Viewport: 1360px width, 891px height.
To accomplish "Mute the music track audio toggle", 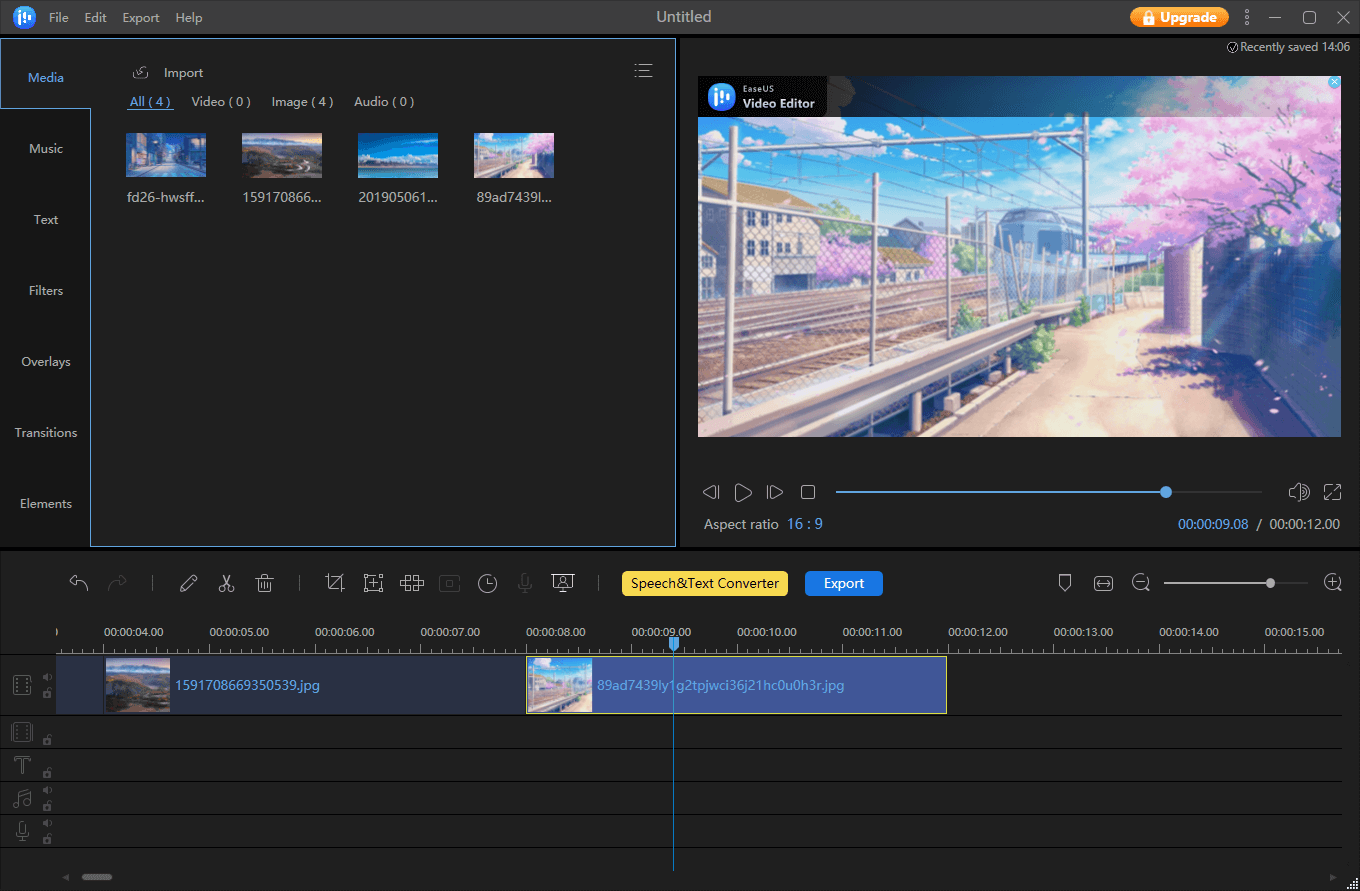I will pos(47,791).
